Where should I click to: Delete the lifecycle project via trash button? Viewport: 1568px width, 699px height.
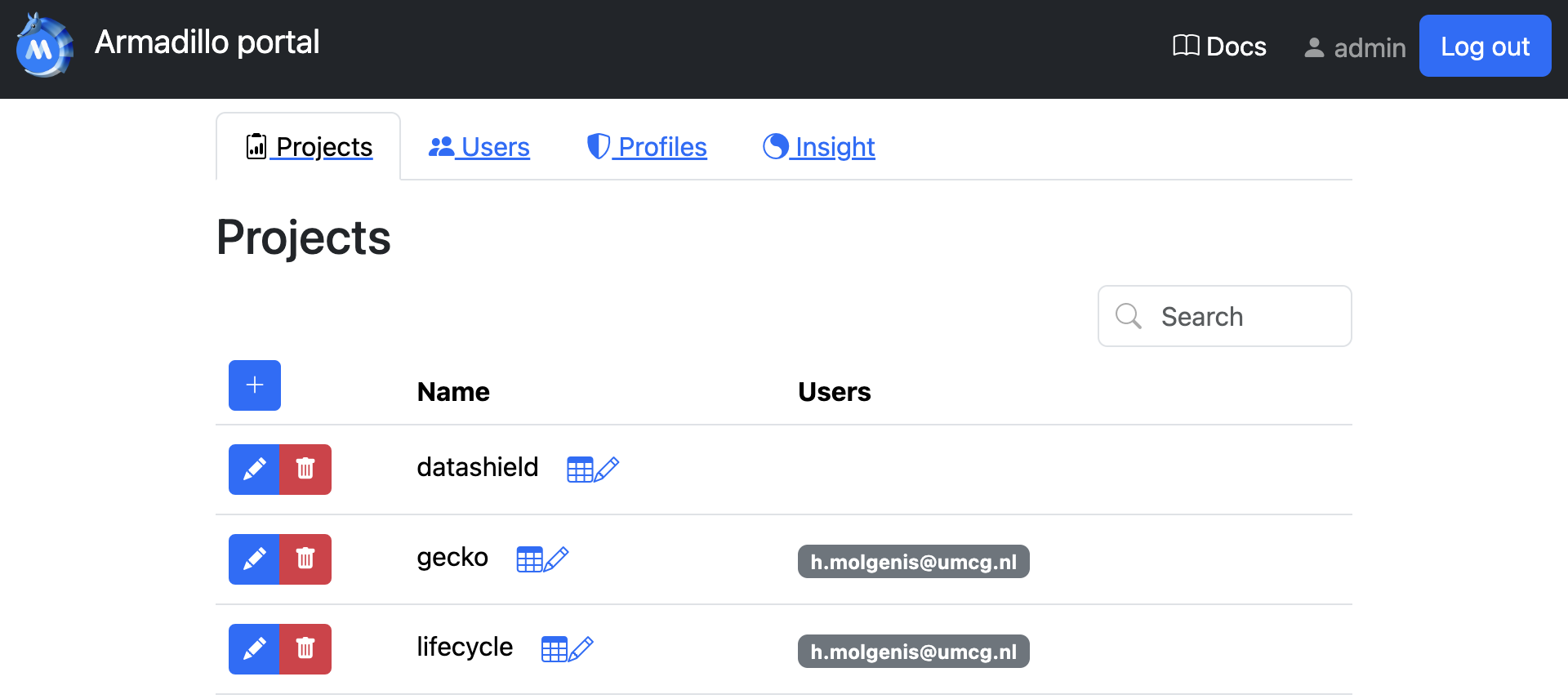(x=305, y=649)
